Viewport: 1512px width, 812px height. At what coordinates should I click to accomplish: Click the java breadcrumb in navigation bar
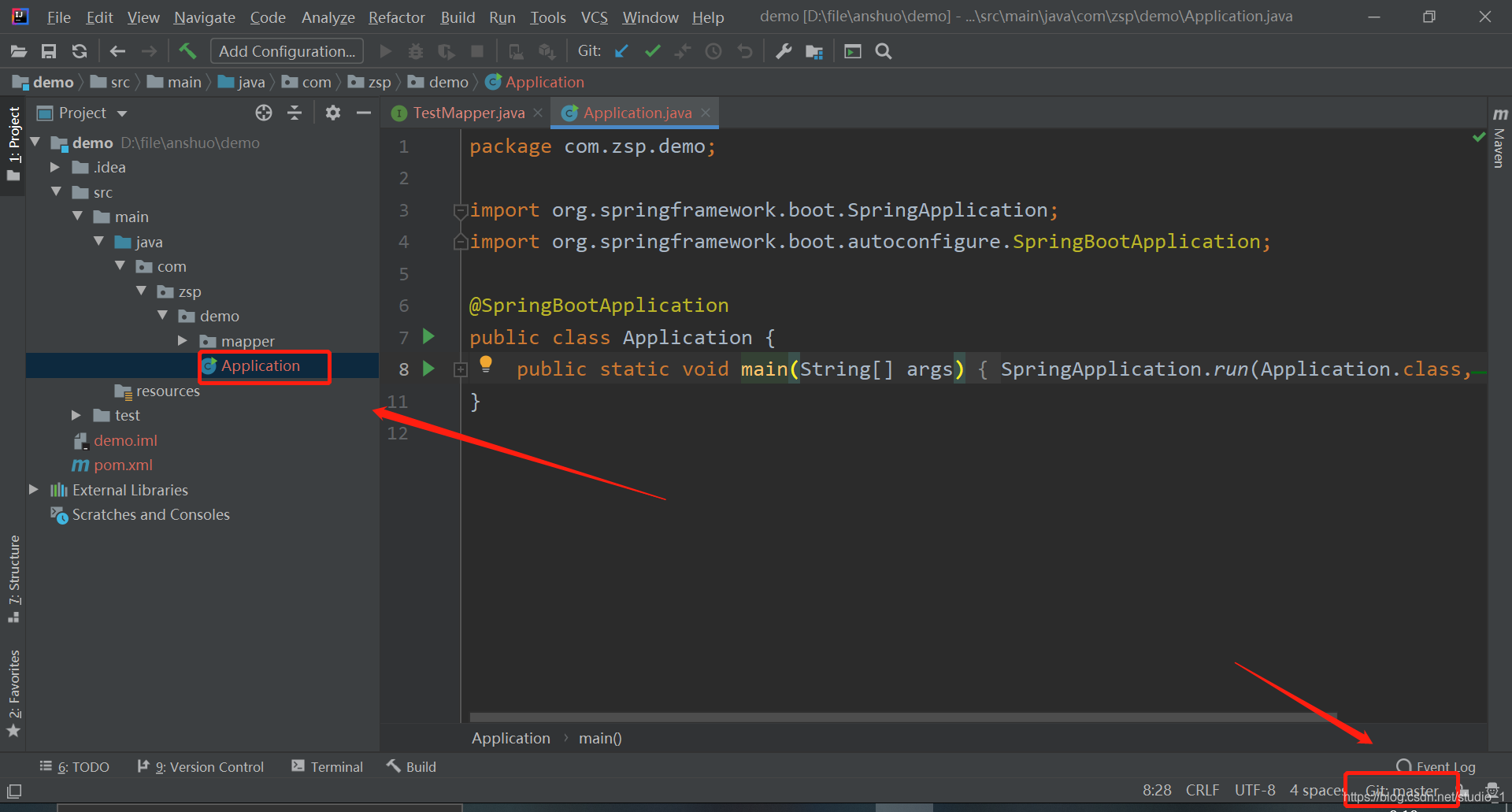[242, 82]
